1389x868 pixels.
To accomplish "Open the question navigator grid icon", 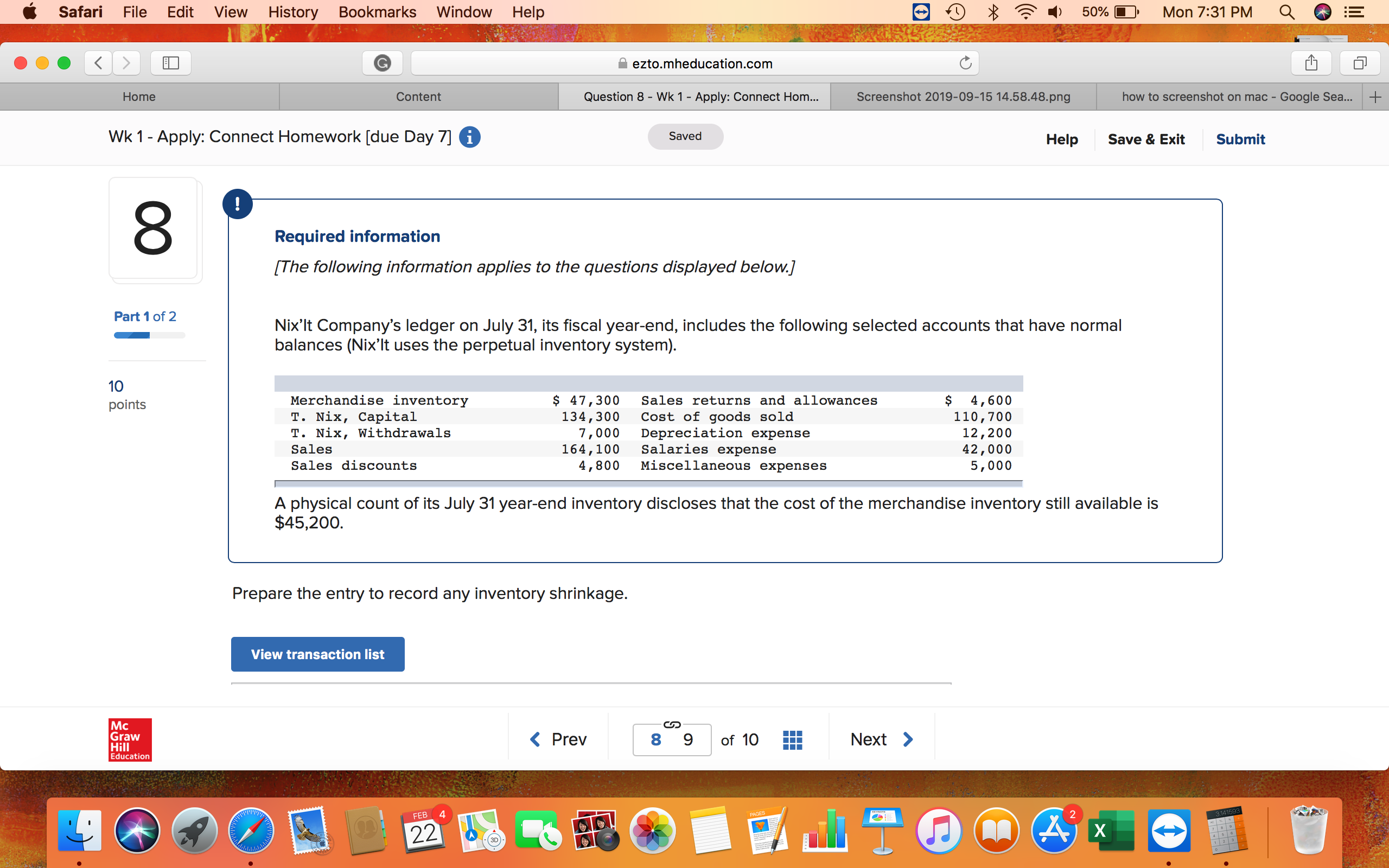I will (x=792, y=739).
